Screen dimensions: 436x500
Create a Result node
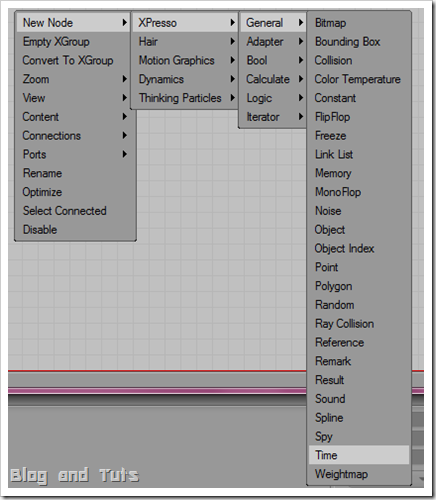click(359, 380)
